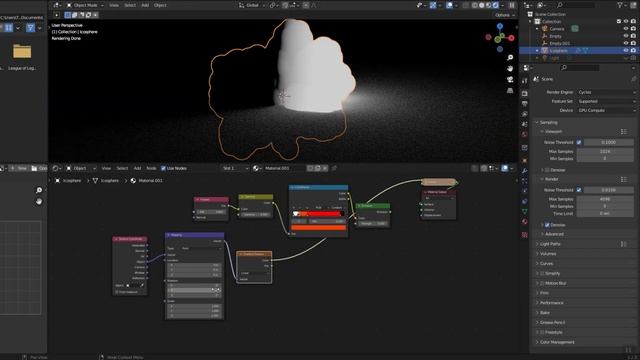Click the ColorRamp orange color swatch
The height and width of the screenshot is (360, 640).
coord(318,228)
